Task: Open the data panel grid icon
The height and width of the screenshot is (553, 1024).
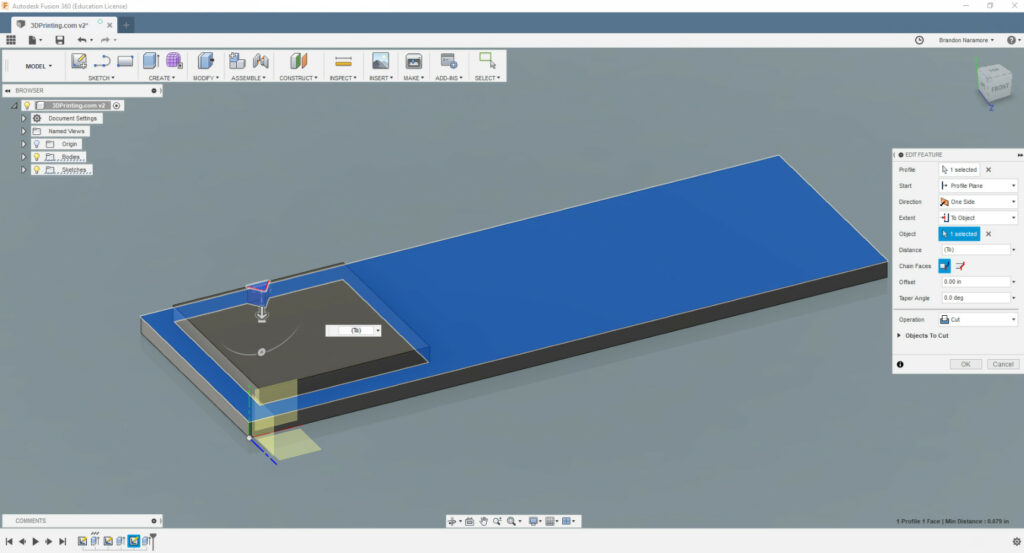Action: point(11,40)
